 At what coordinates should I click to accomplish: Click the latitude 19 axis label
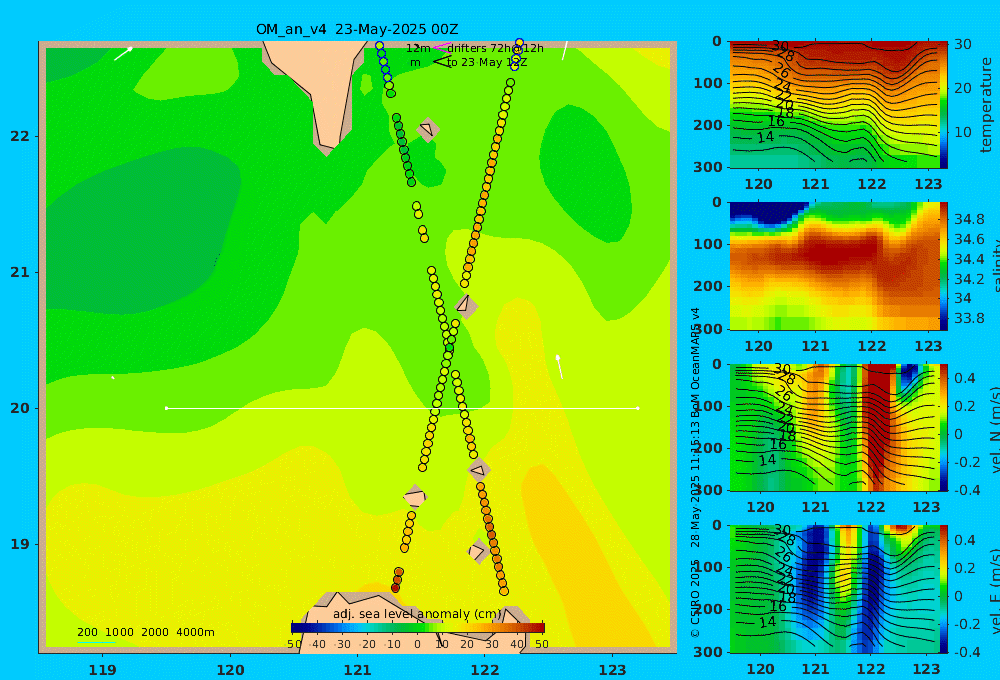pyautogui.click(x=20, y=544)
